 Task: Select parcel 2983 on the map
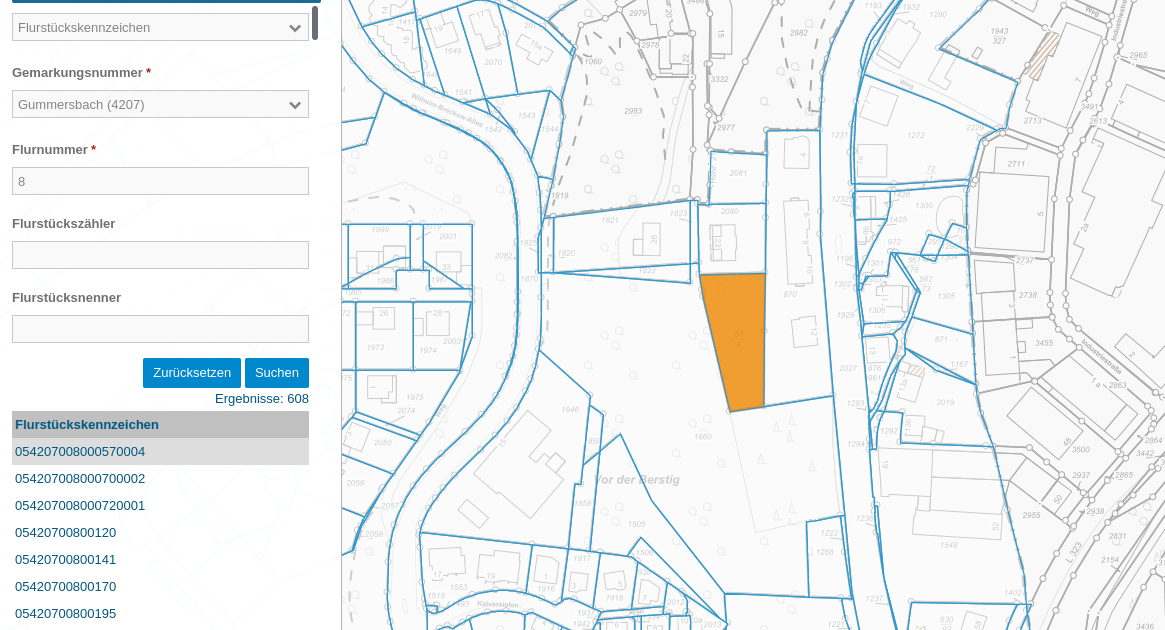632,111
